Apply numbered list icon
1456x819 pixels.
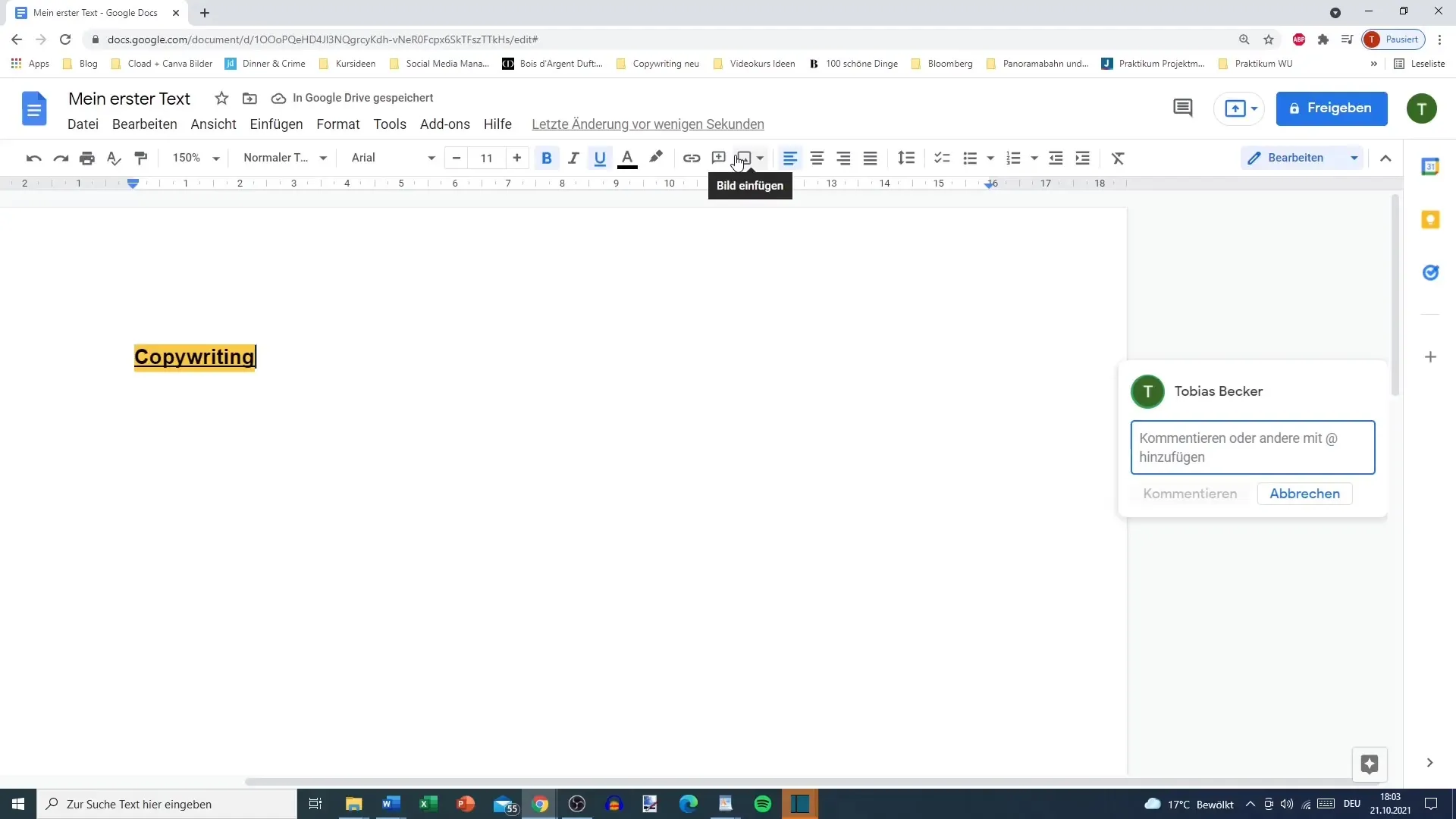[x=1013, y=158]
